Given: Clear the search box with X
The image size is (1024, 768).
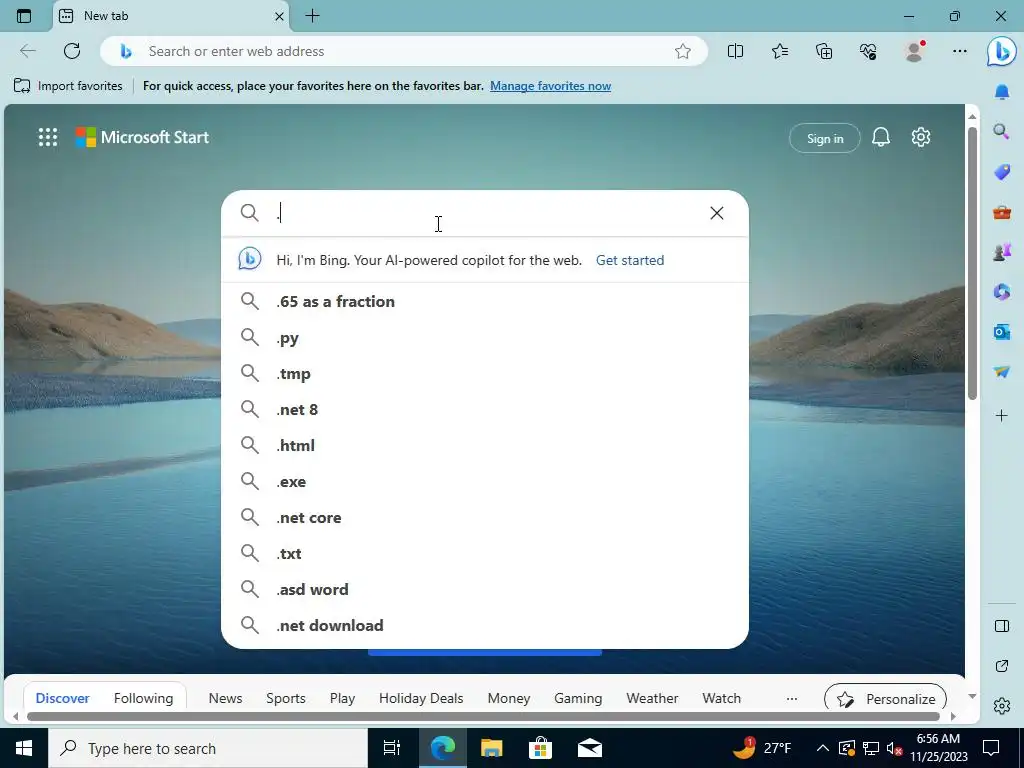Looking at the screenshot, I should point(716,213).
